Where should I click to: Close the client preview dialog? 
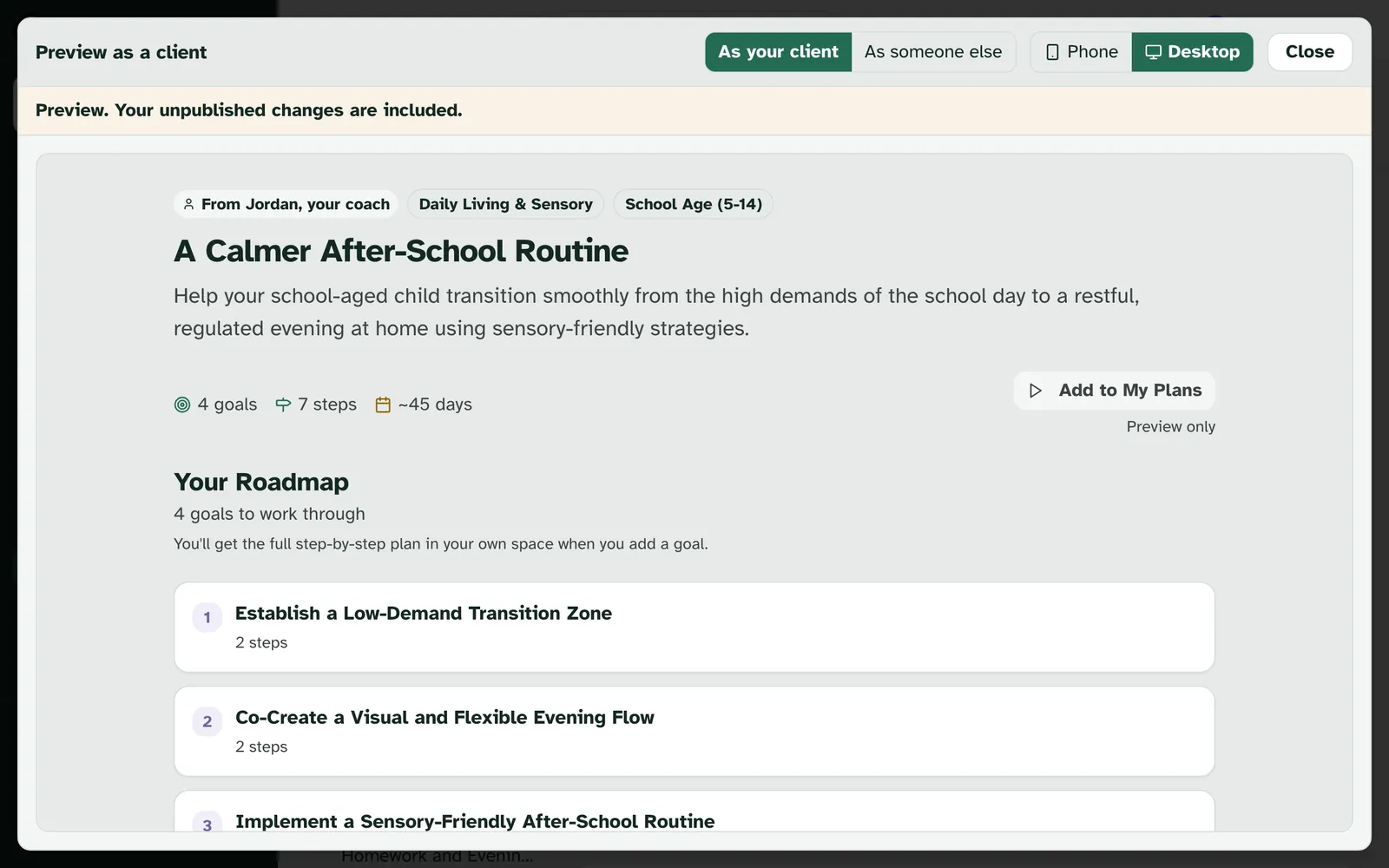pos(1309,52)
